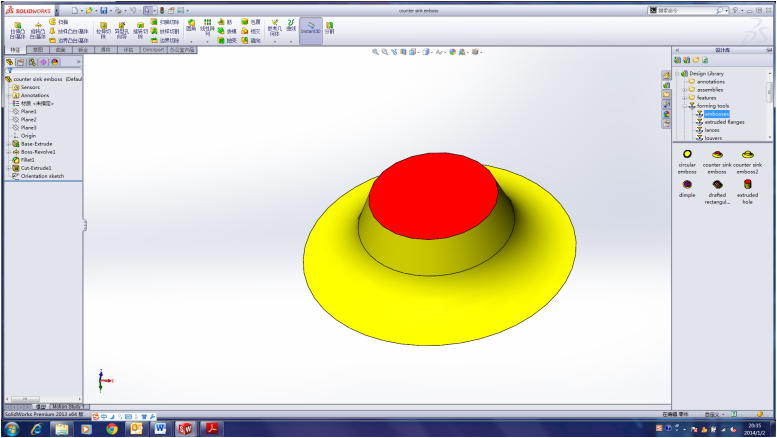Select the Extruded Boss/Base tool
The height and width of the screenshot is (438, 777).
tap(17, 30)
